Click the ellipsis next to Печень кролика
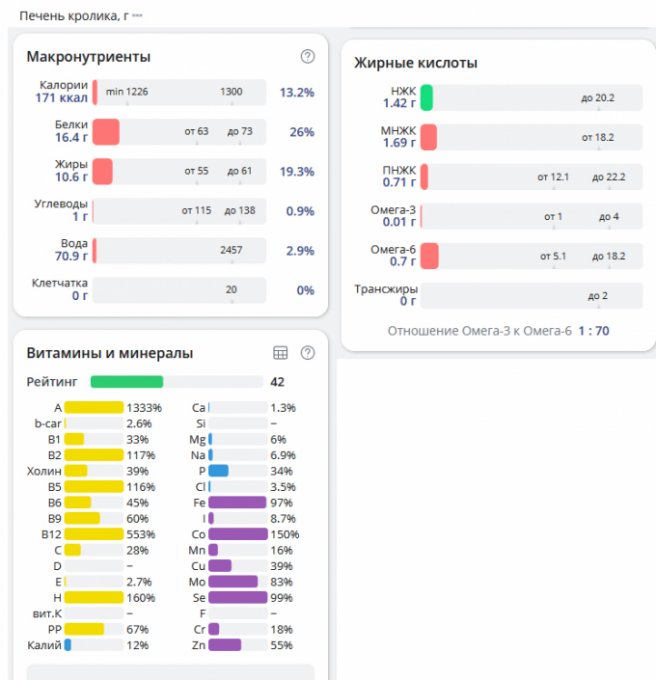 (137, 16)
